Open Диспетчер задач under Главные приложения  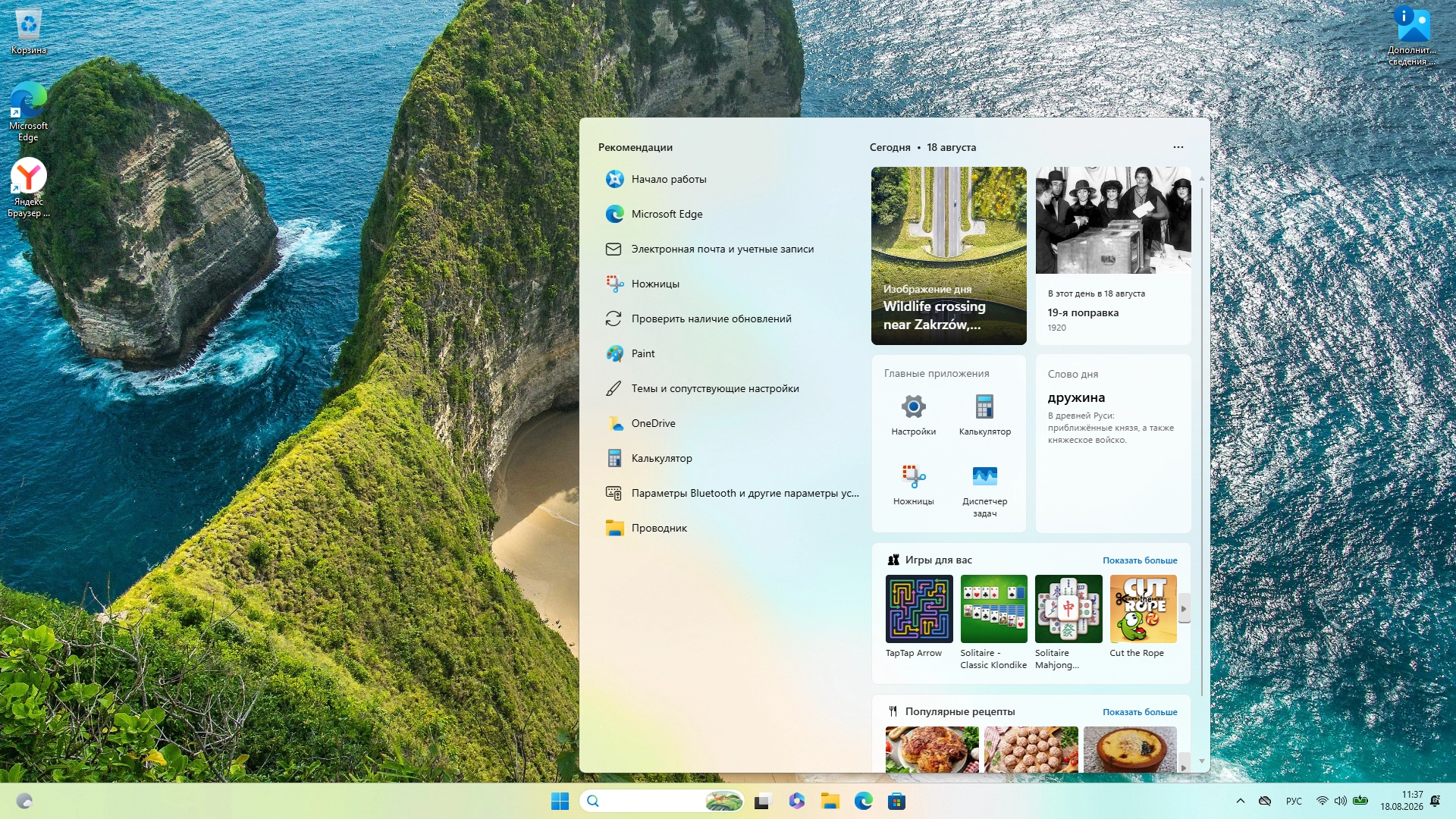pyautogui.click(x=984, y=491)
